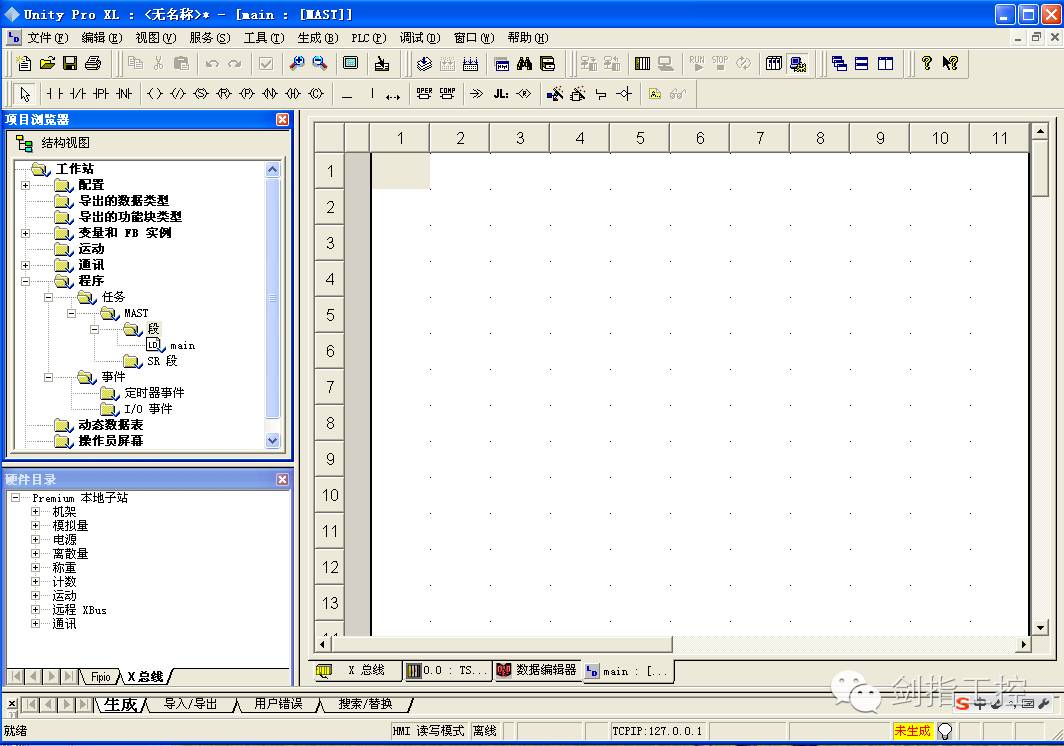Screen dimensions: 1064x746
Task: Click the What's This arrow-question icon
Action: click(950, 63)
